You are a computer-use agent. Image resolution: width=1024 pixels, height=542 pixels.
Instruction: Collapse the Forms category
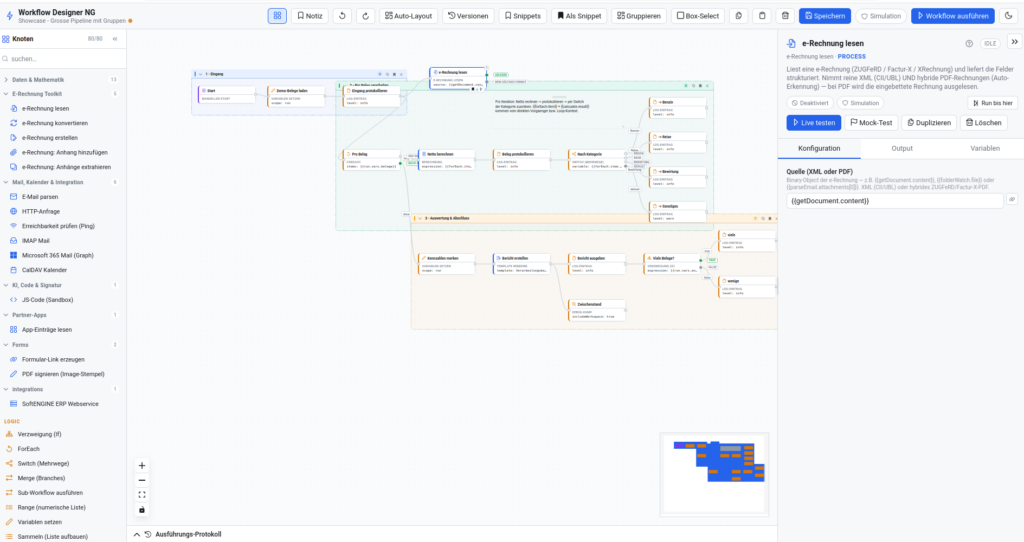click(x=61, y=345)
